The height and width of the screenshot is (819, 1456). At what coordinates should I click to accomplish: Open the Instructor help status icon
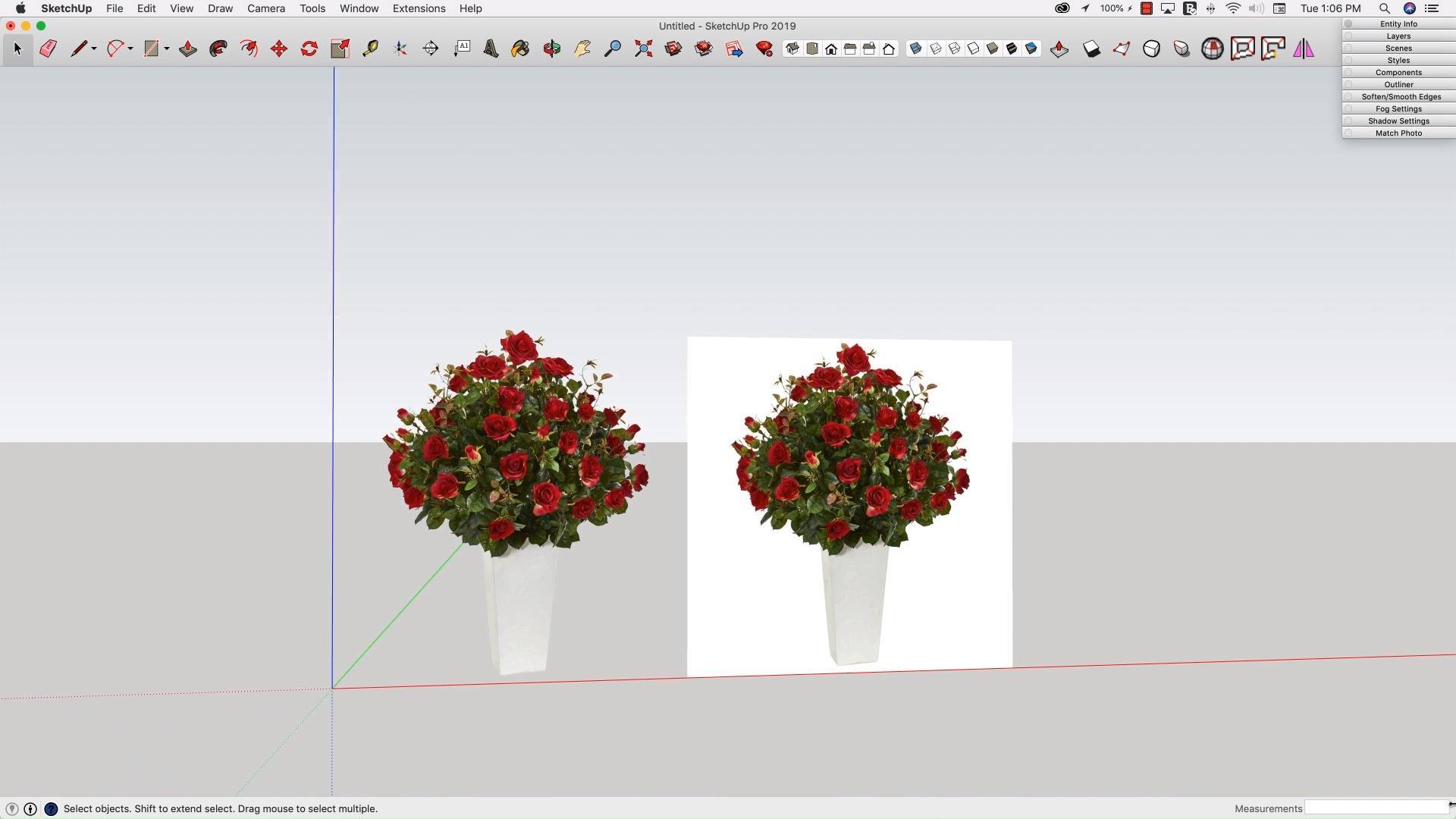51,809
